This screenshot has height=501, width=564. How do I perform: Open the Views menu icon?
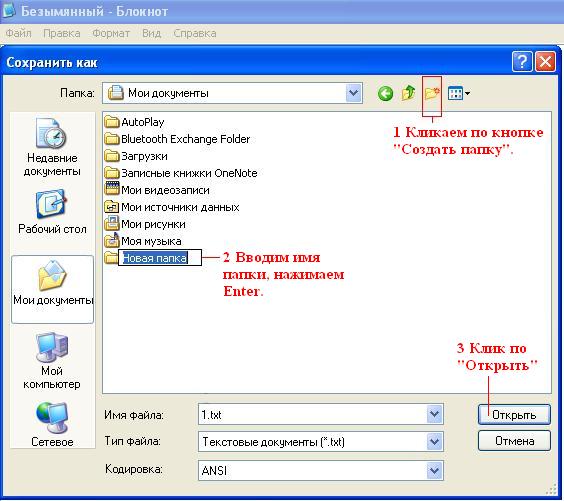coord(459,94)
